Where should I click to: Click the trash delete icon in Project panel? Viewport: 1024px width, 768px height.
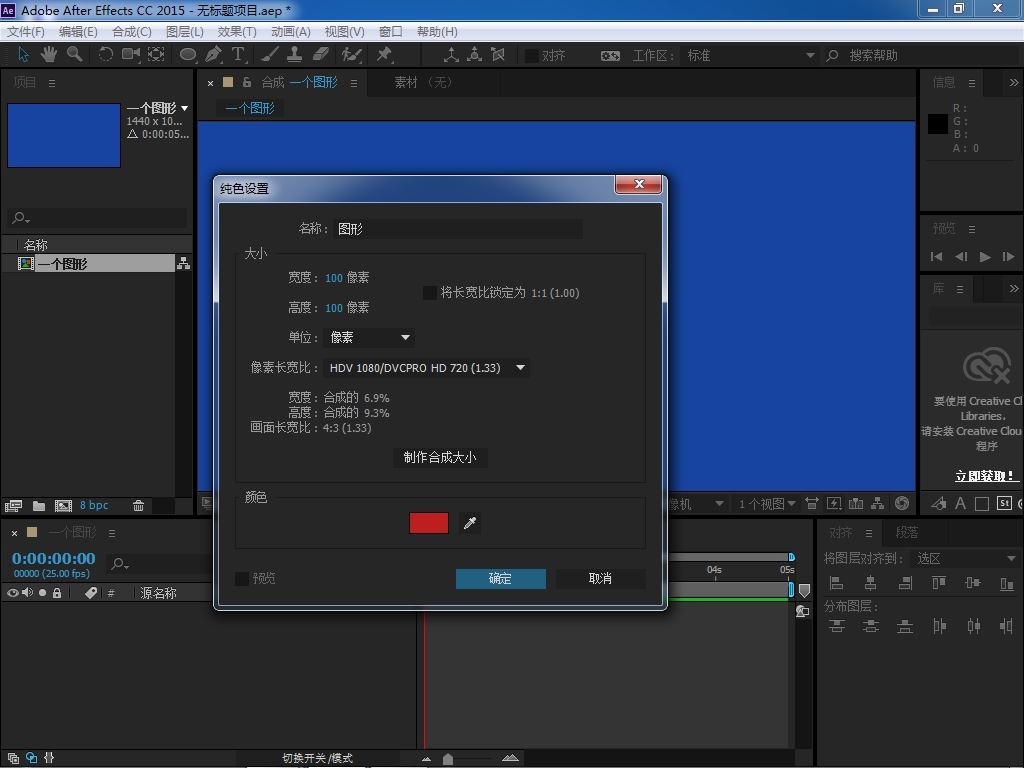(138, 505)
